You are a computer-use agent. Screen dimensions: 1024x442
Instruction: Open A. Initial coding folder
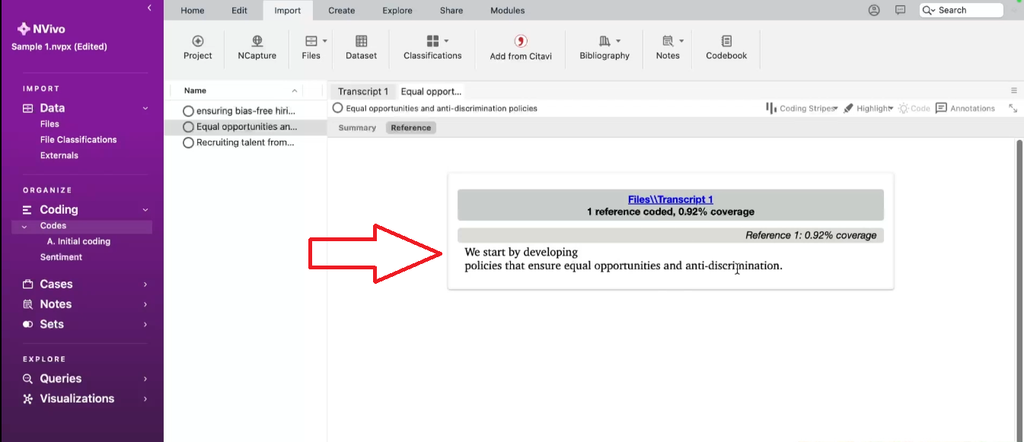pos(78,242)
